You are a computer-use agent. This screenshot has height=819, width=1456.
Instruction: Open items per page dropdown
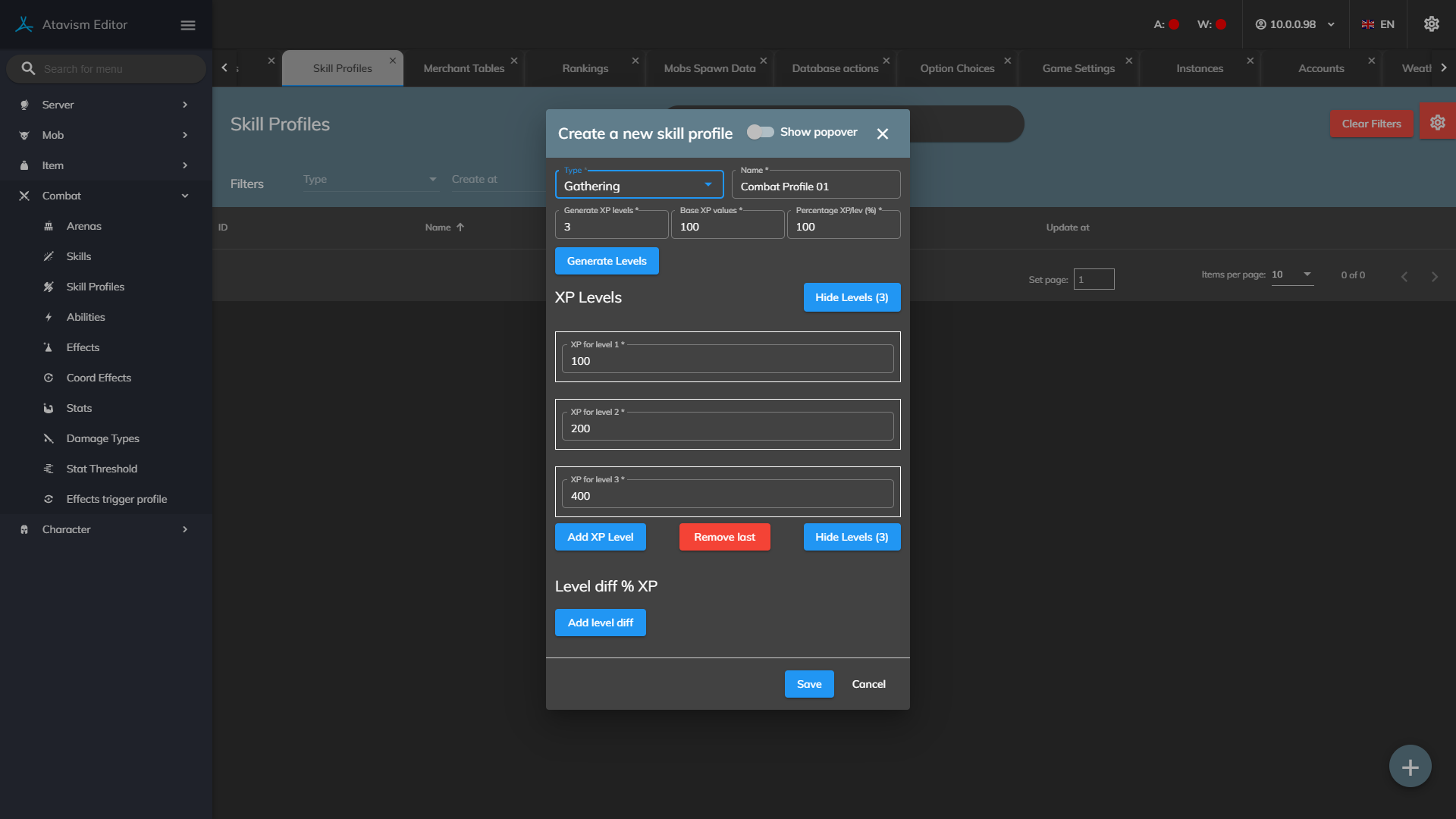(x=1292, y=275)
